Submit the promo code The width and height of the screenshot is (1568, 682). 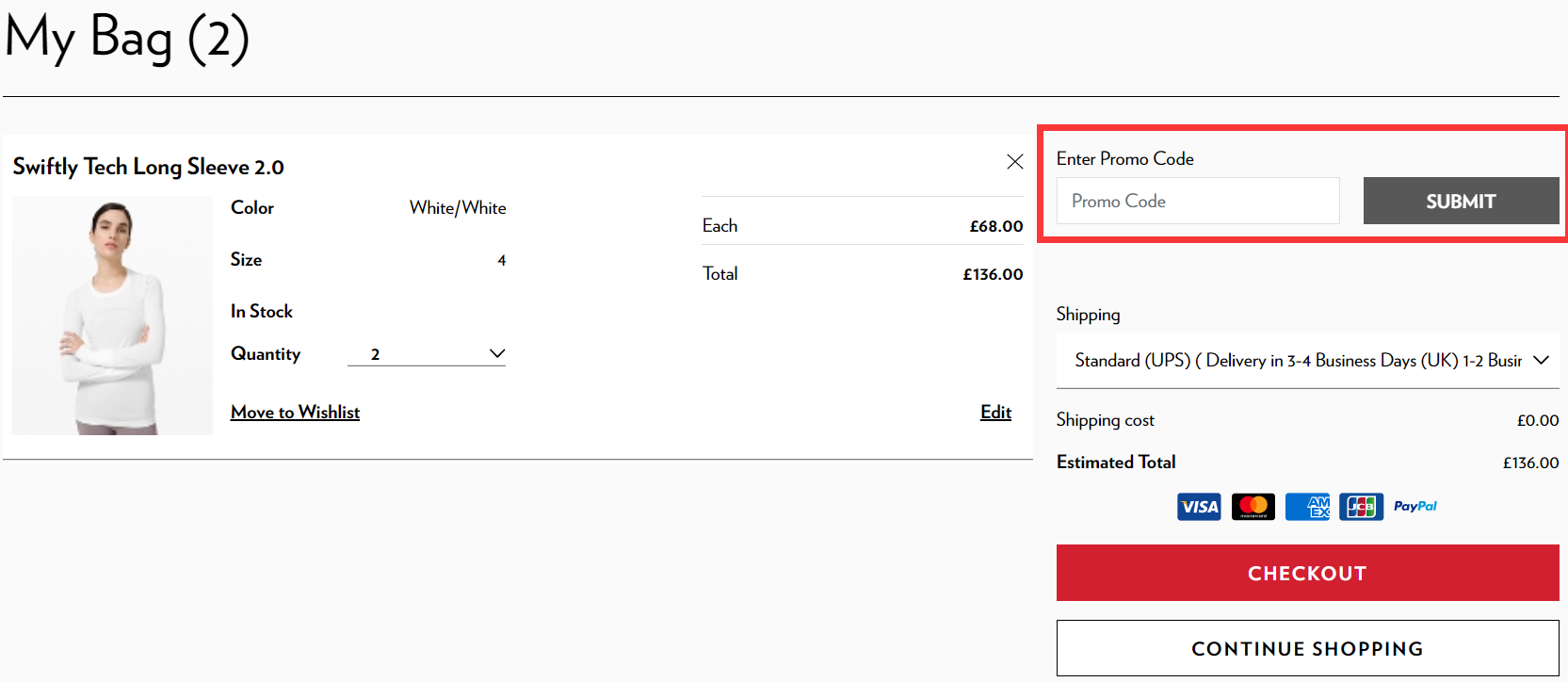[x=1461, y=201]
